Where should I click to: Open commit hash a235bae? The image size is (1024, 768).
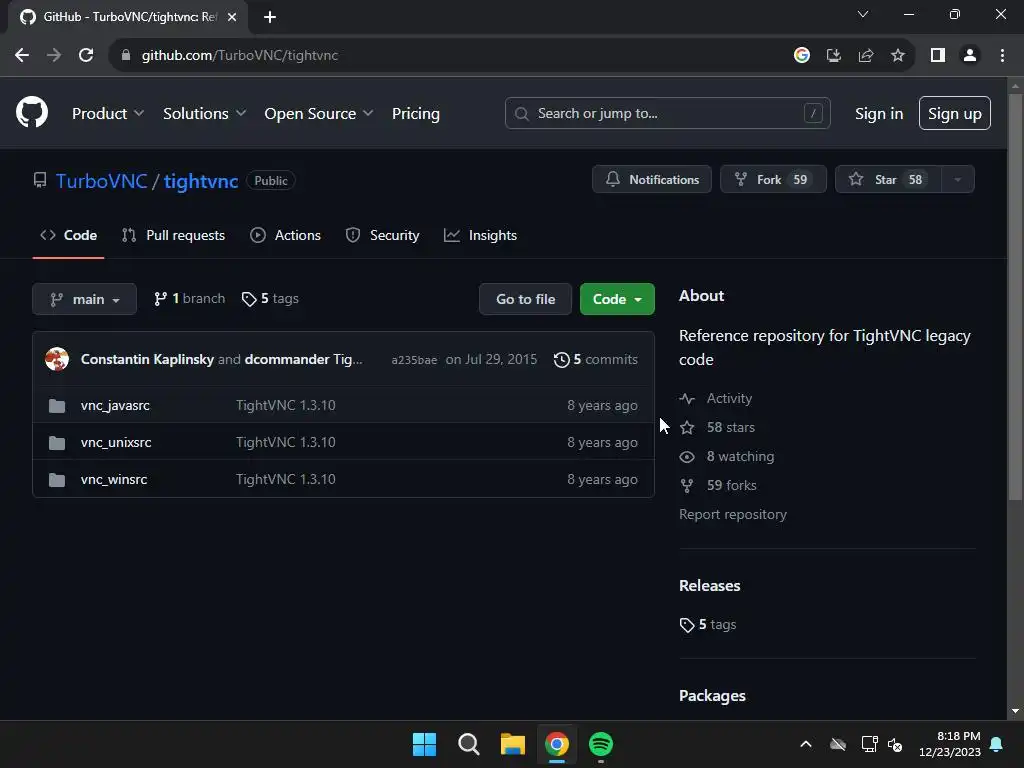pos(414,360)
